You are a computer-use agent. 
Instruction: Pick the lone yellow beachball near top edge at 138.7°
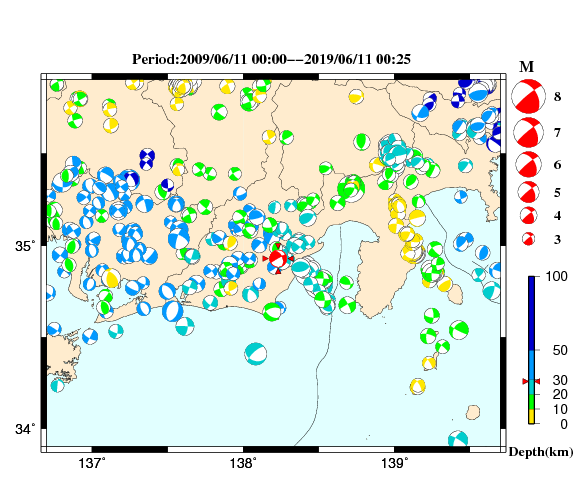pos(356,97)
